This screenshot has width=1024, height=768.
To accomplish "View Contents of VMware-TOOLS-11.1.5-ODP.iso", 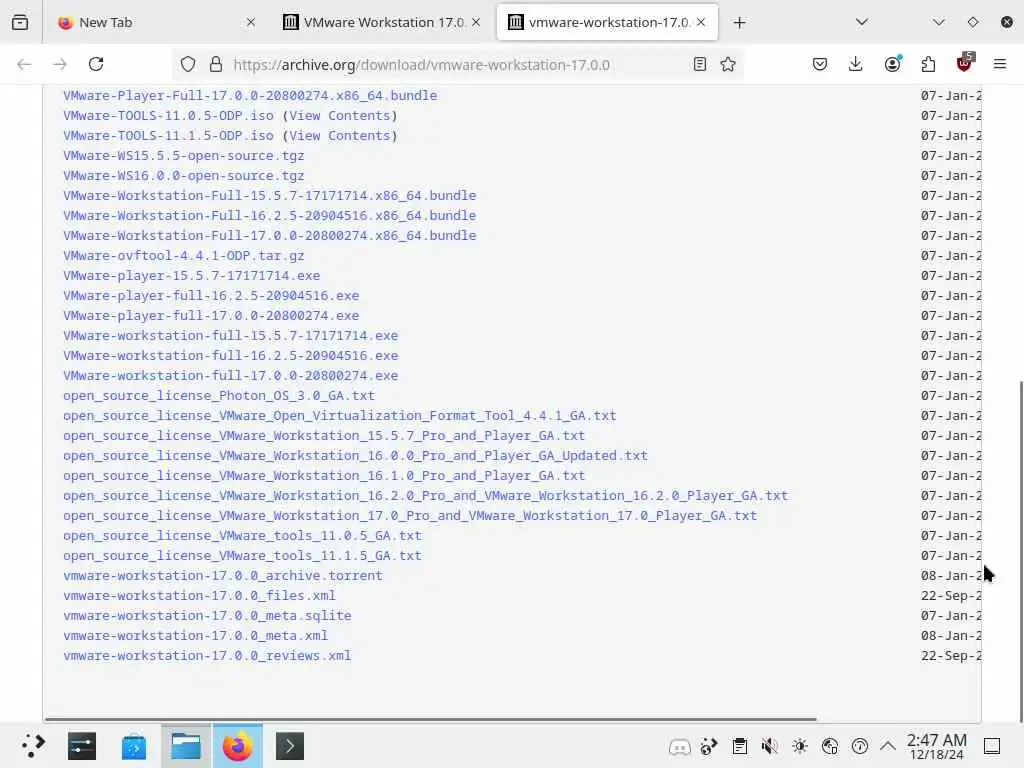I will [x=340, y=136].
